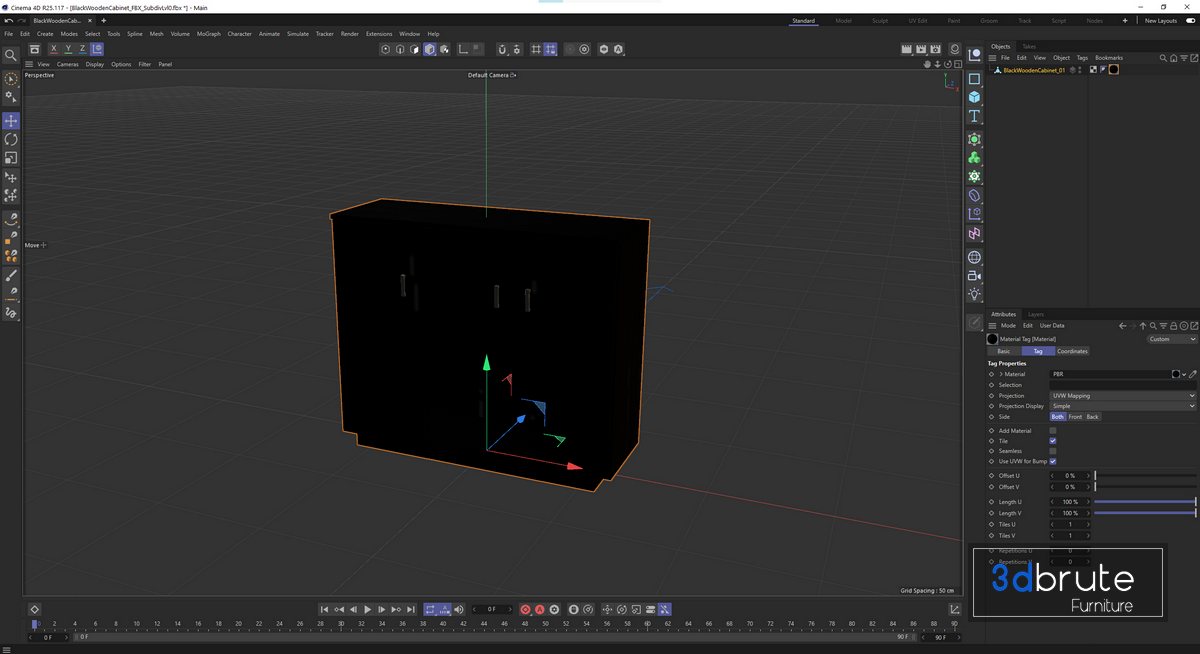Viewport: 1200px width, 654px height.
Task: Click the Text spline tool icon
Action: [x=974, y=117]
